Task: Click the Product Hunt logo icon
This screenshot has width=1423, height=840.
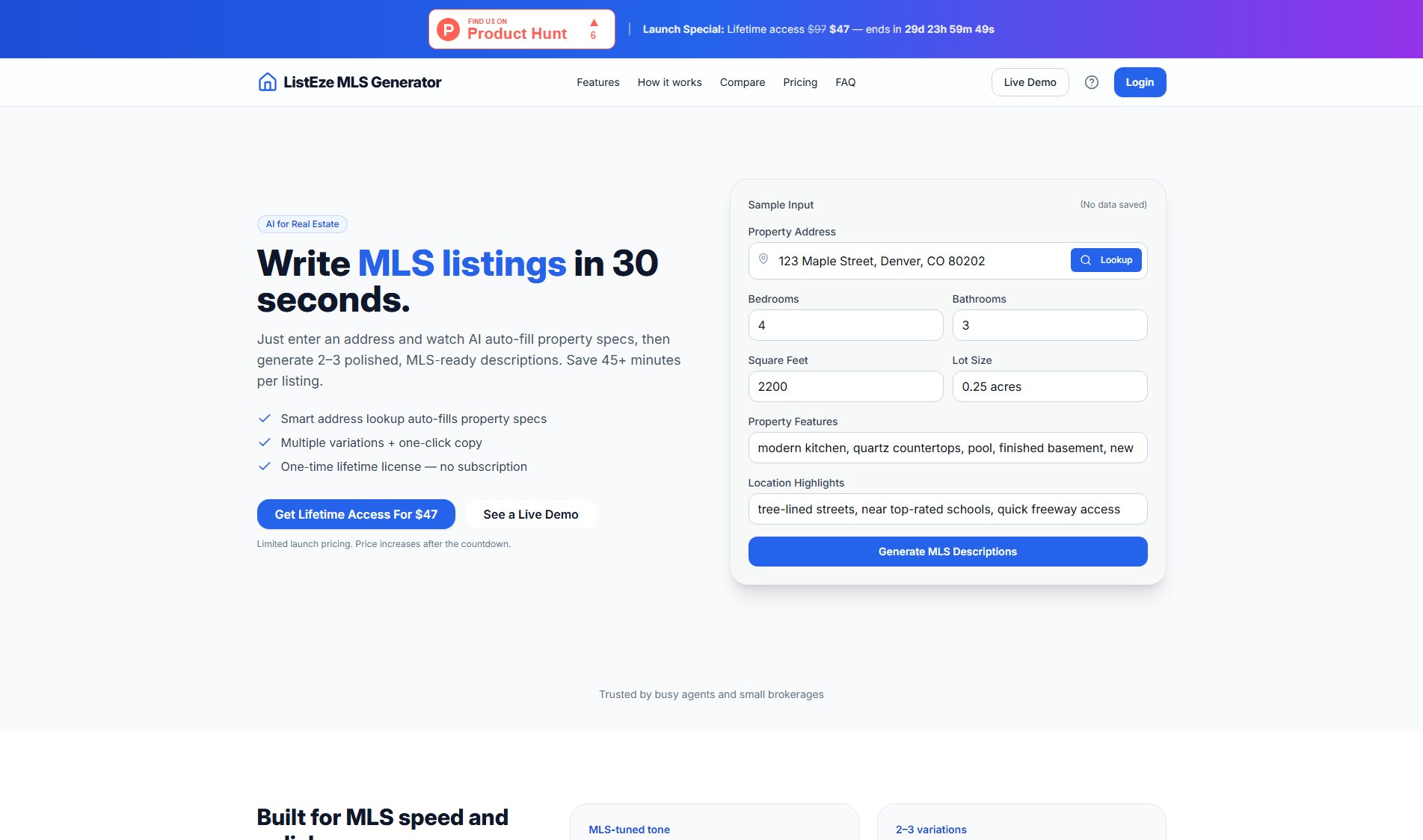Action: [x=448, y=30]
